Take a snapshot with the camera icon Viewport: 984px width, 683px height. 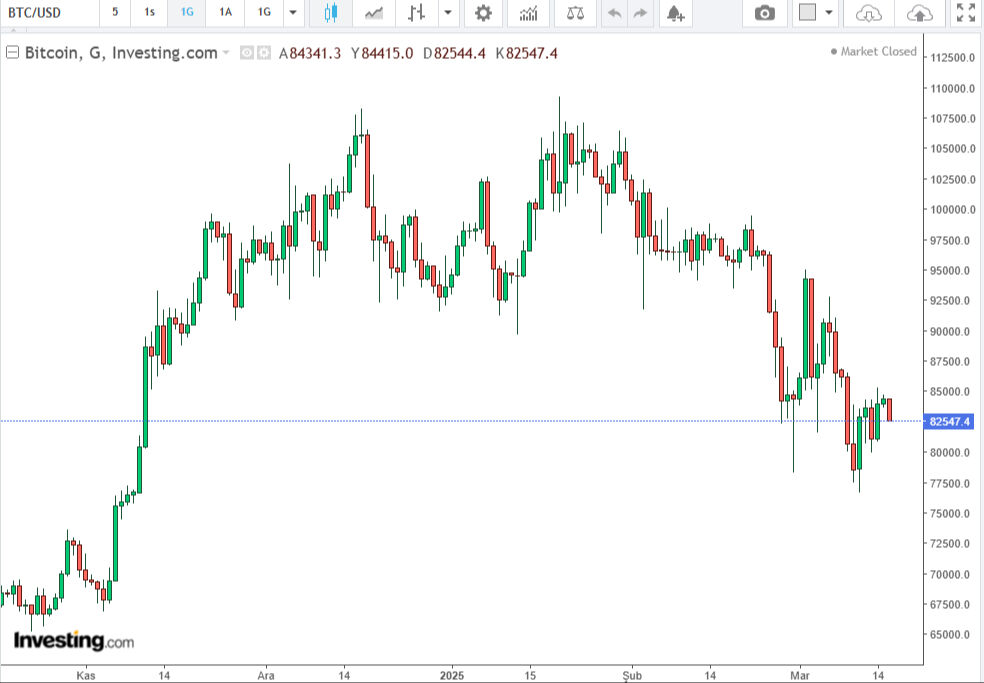pos(765,13)
